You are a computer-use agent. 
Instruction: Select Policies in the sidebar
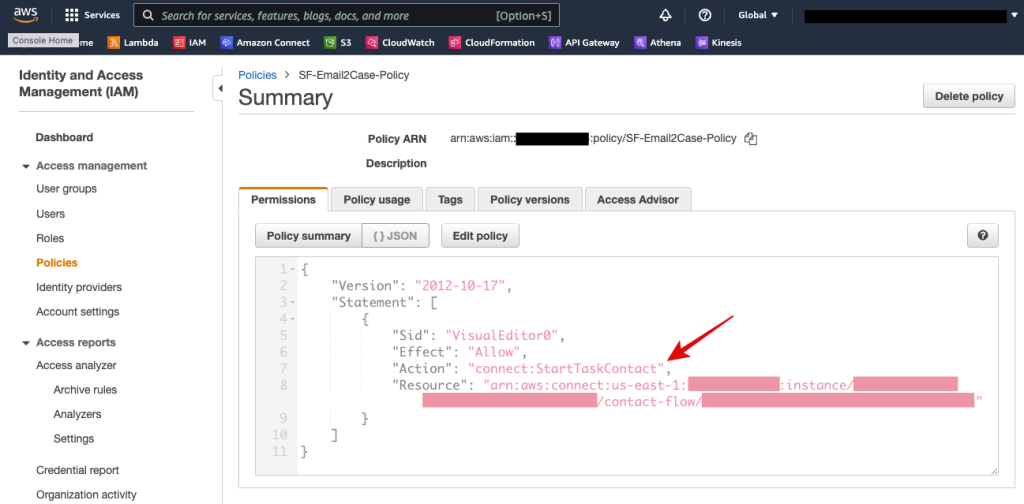[x=57, y=262]
